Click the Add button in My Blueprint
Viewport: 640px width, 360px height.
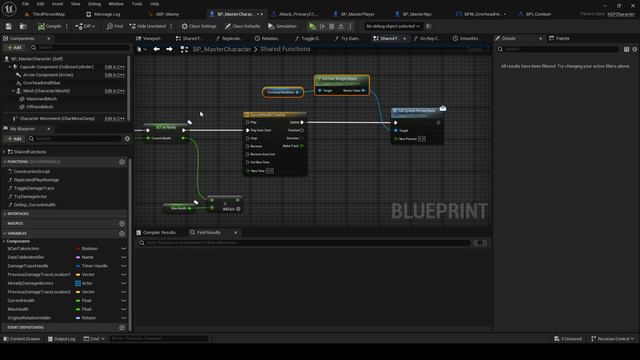tap(15, 139)
